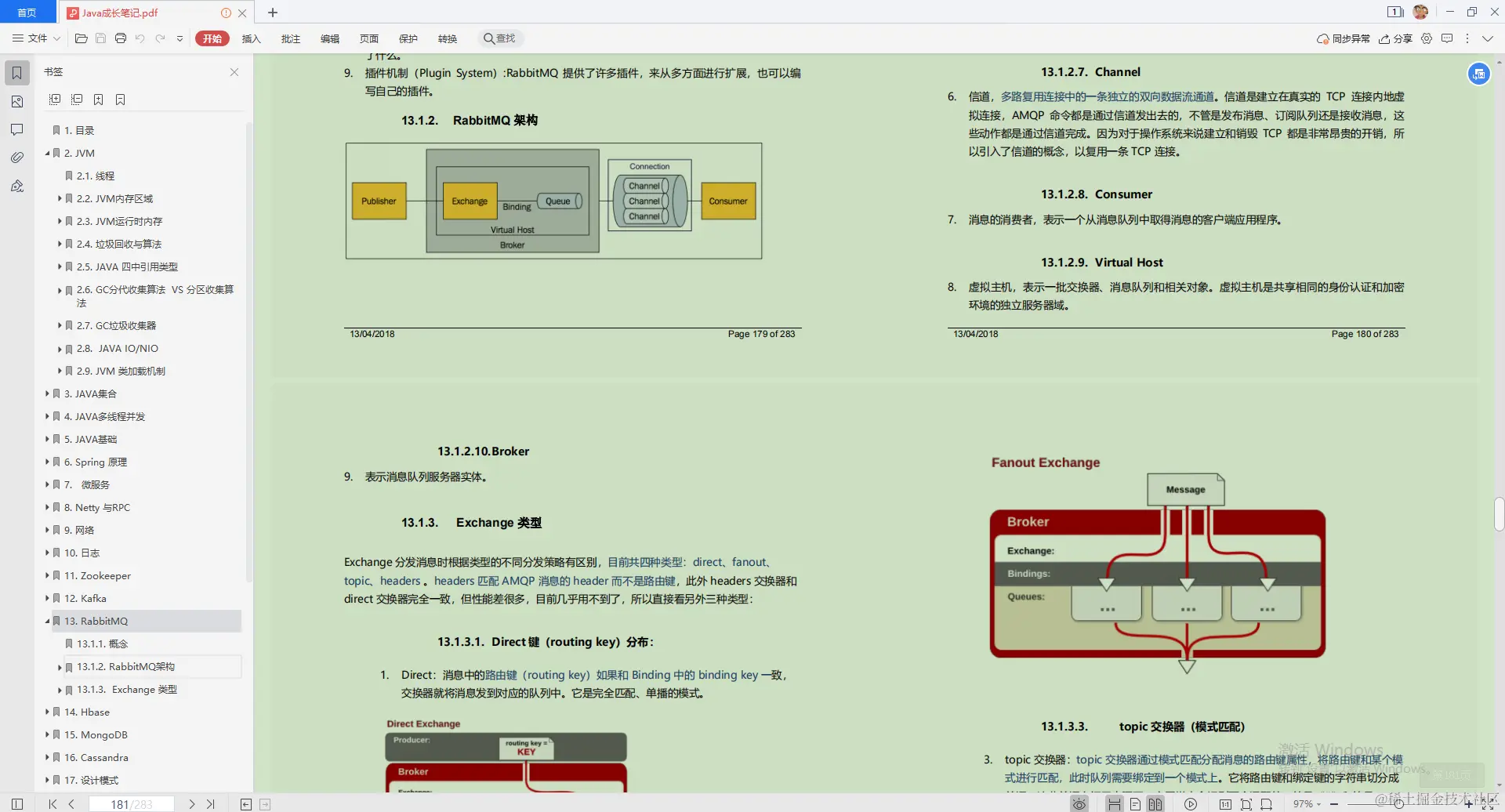Click the play slideshow icon in status bar
Viewport: 1505px width, 812px height.
pos(1191,804)
